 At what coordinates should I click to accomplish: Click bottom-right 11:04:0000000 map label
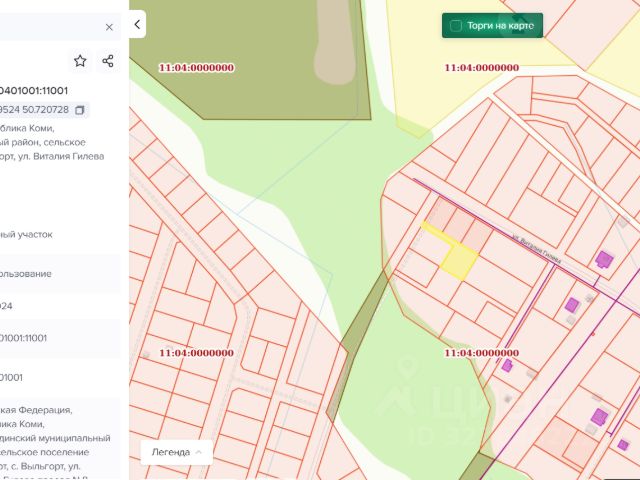click(482, 353)
